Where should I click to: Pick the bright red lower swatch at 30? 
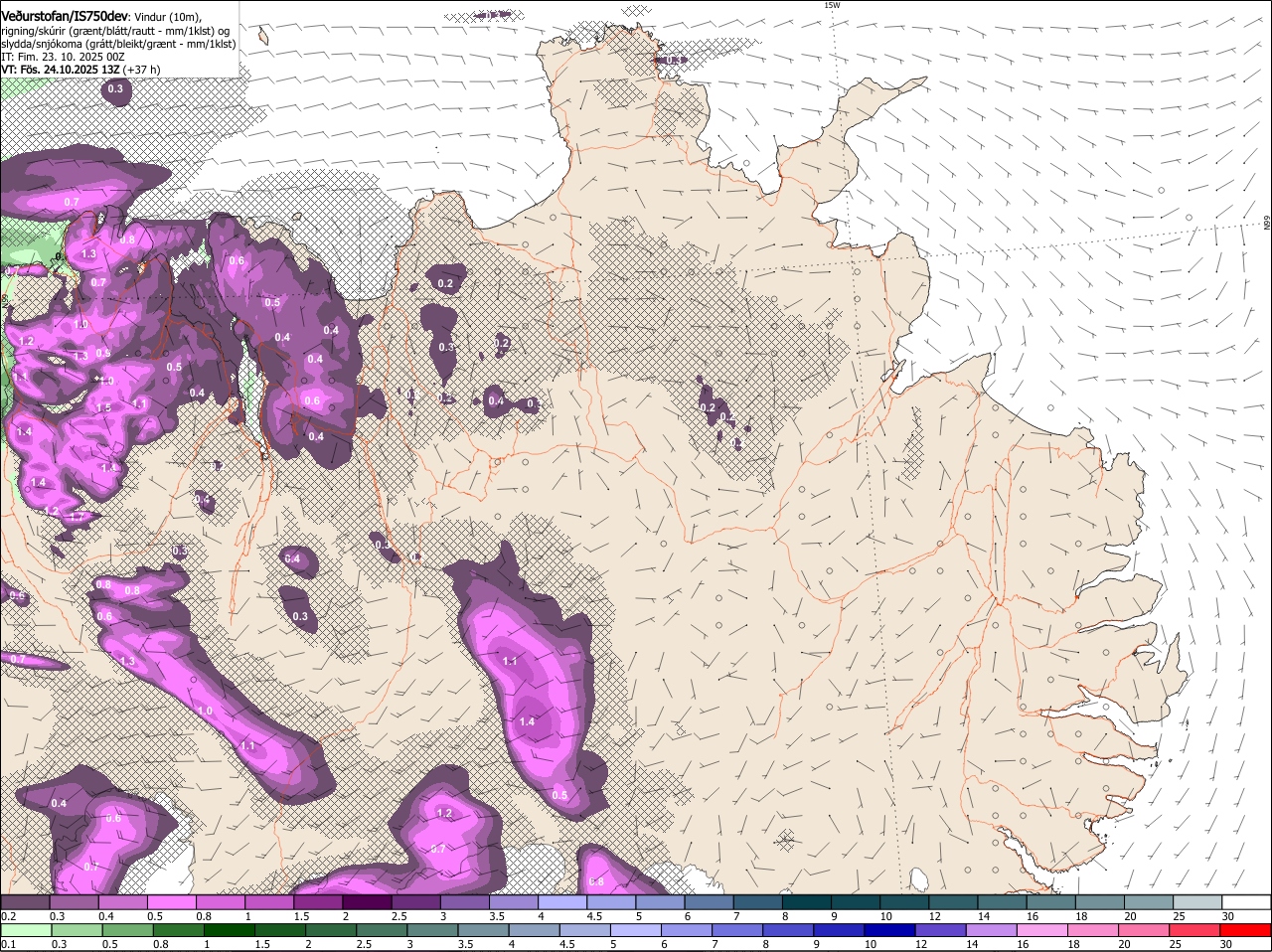pos(1245,931)
